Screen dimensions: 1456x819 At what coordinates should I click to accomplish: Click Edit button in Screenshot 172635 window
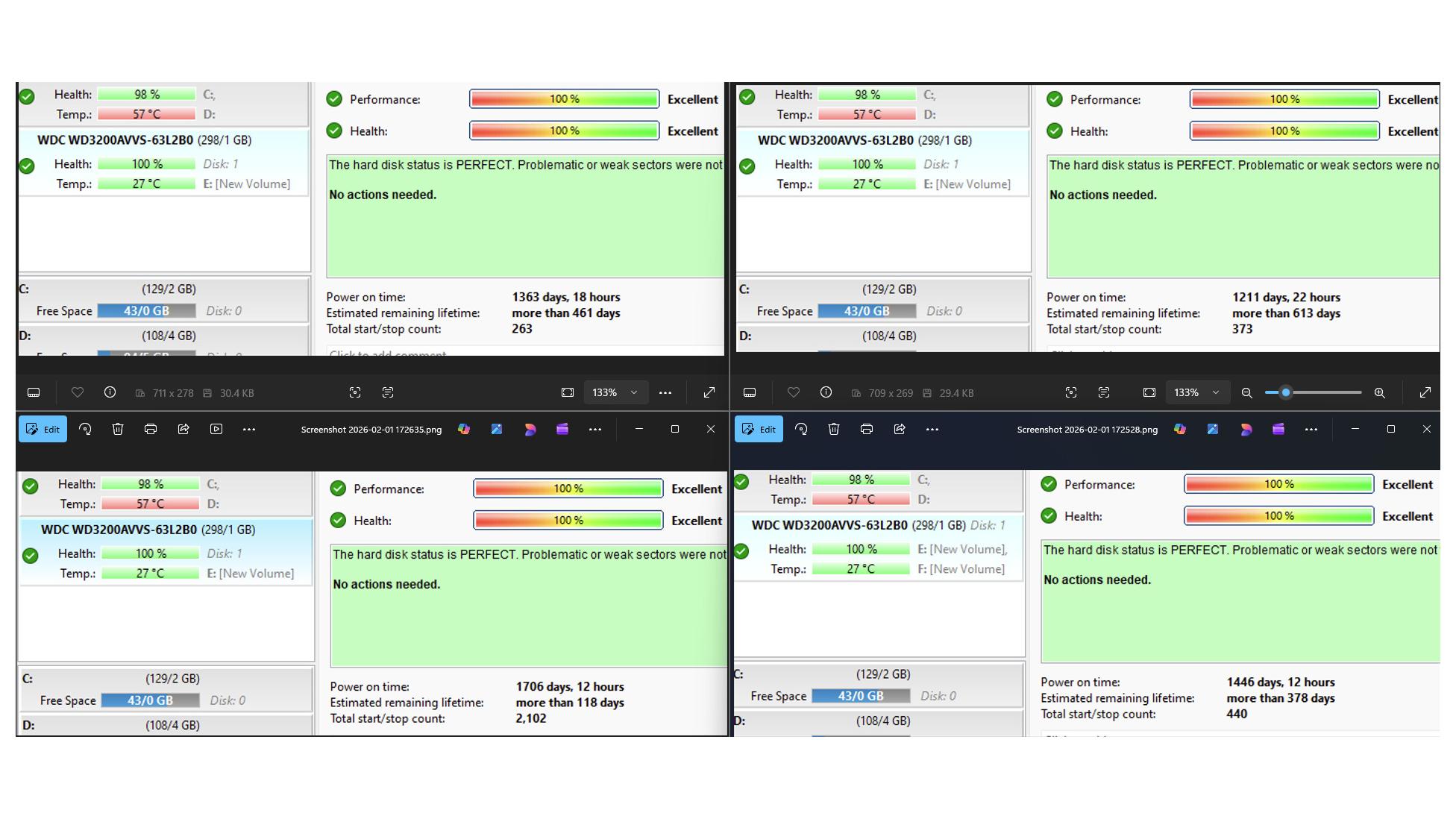point(43,429)
